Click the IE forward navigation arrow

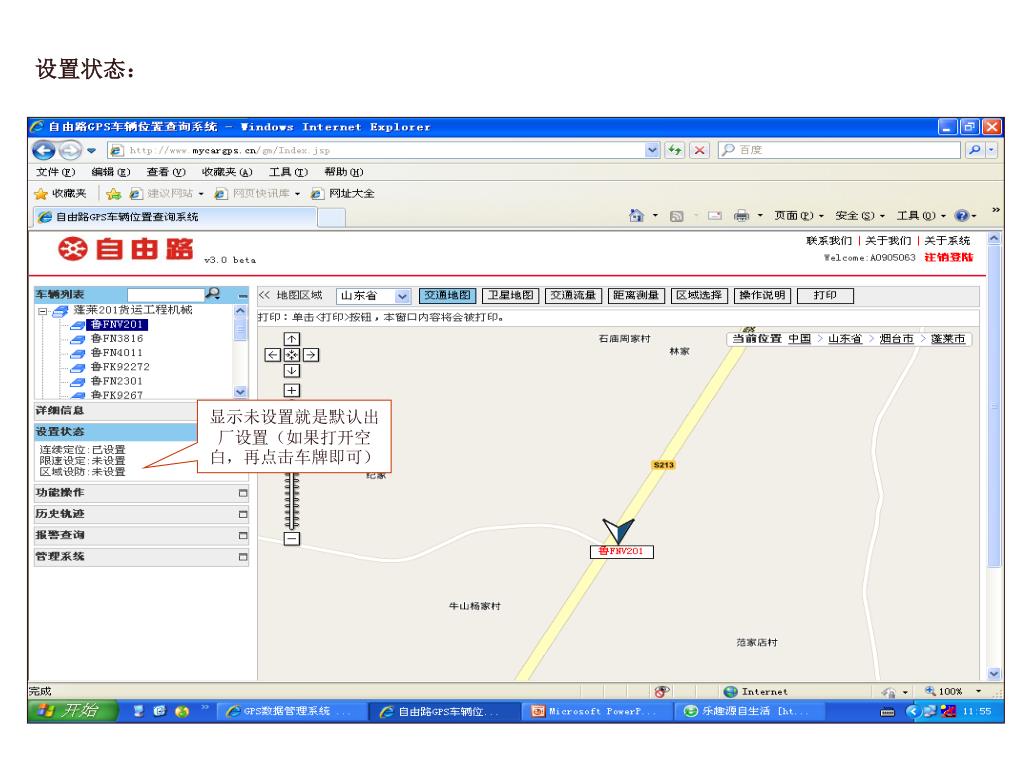69,150
